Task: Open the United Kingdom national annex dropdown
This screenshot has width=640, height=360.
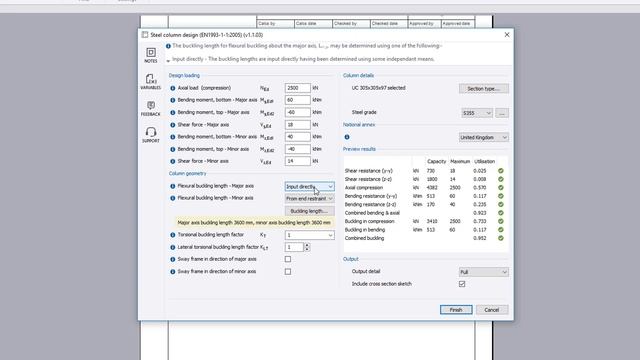Action: pos(484,138)
